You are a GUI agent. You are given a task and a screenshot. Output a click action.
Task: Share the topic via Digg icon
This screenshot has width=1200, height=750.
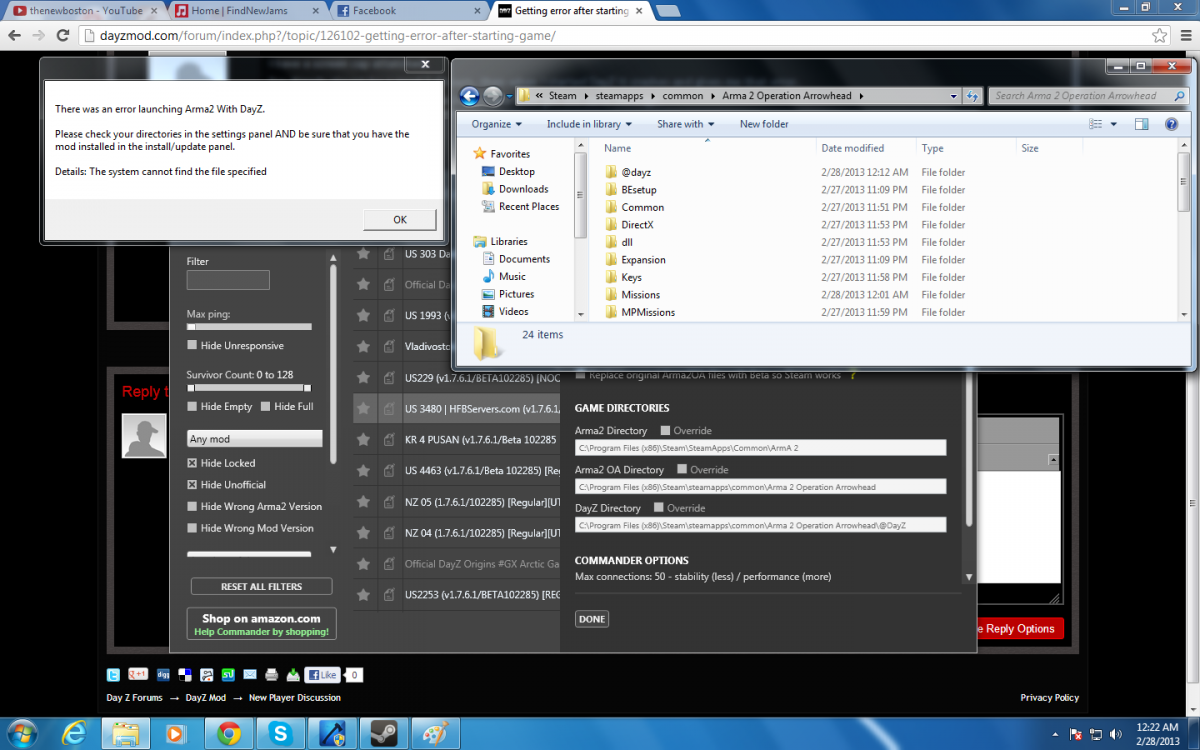click(x=162, y=675)
